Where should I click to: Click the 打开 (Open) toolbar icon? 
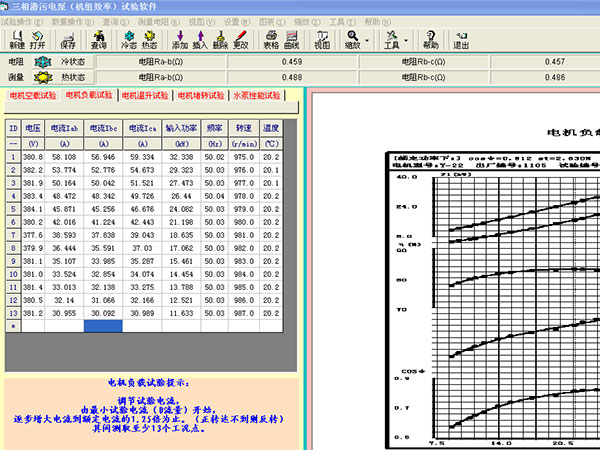coord(38,39)
